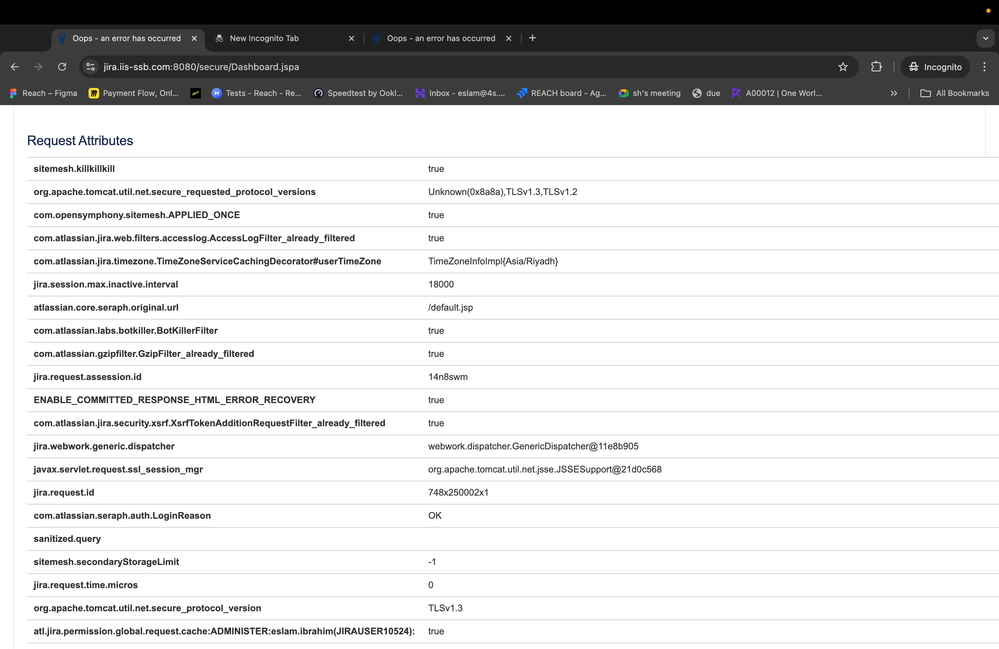Click the forward navigation arrow
The width and height of the screenshot is (999, 649).
click(x=37, y=67)
